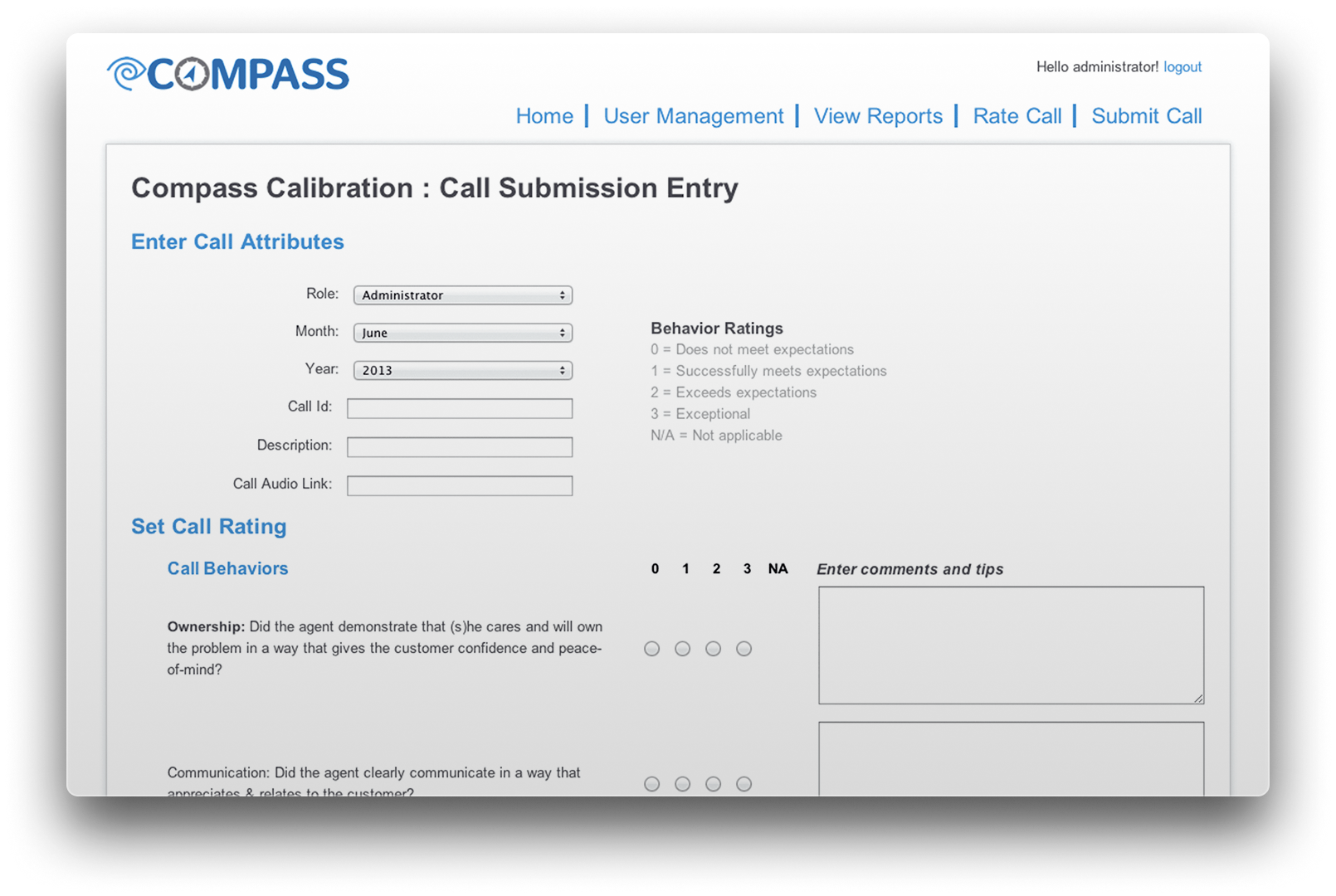
Task: Go to the Home page
Action: 544,116
